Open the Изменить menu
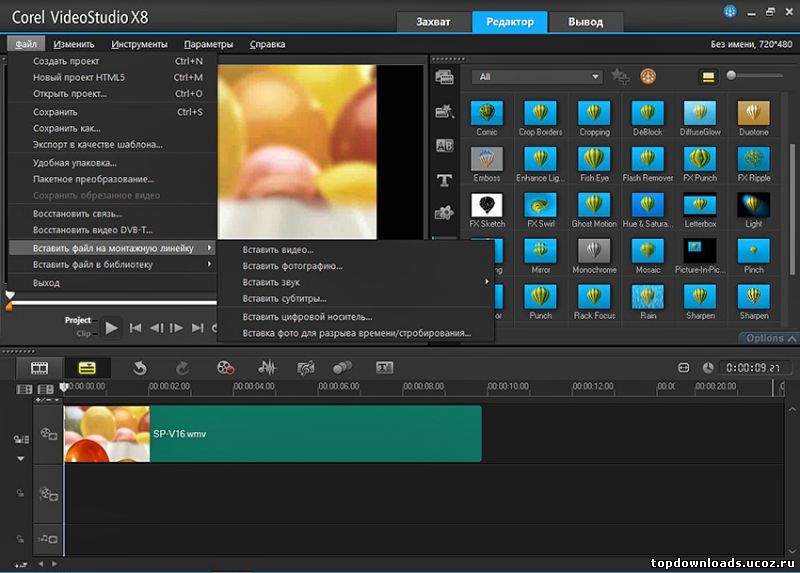 coord(73,44)
